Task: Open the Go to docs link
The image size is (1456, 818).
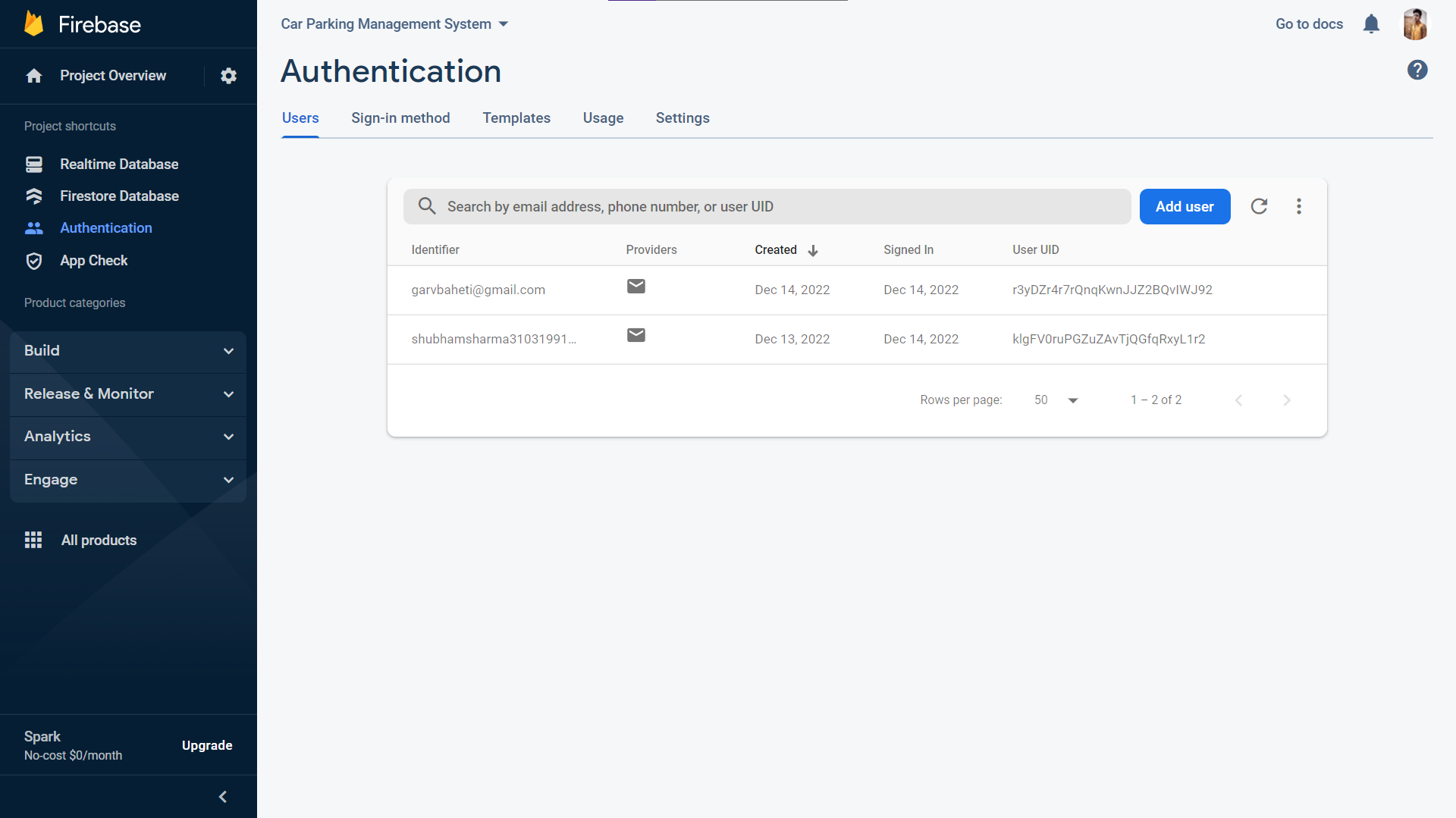Action: [x=1309, y=24]
